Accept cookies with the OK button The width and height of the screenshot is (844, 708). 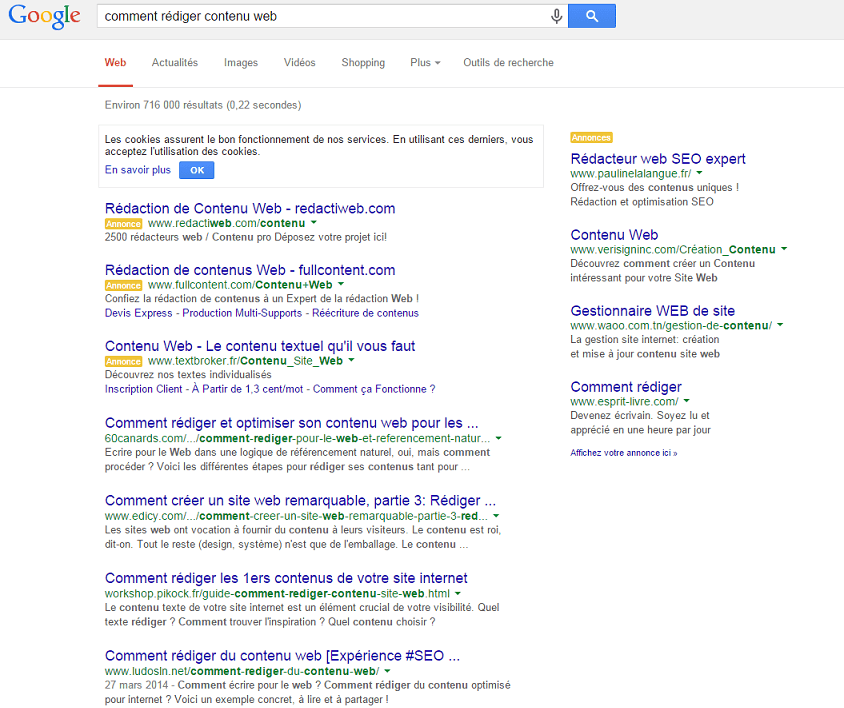pyautogui.click(x=196, y=170)
